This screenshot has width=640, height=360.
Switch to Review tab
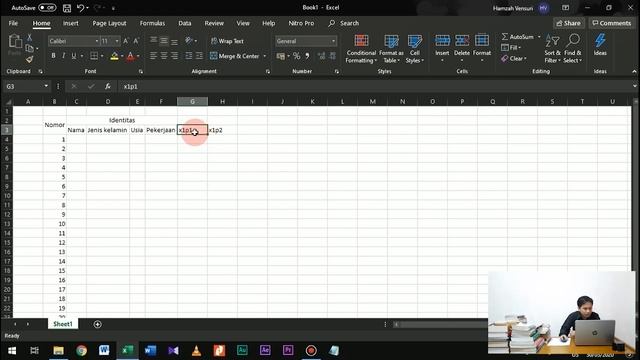click(x=214, y=23)
